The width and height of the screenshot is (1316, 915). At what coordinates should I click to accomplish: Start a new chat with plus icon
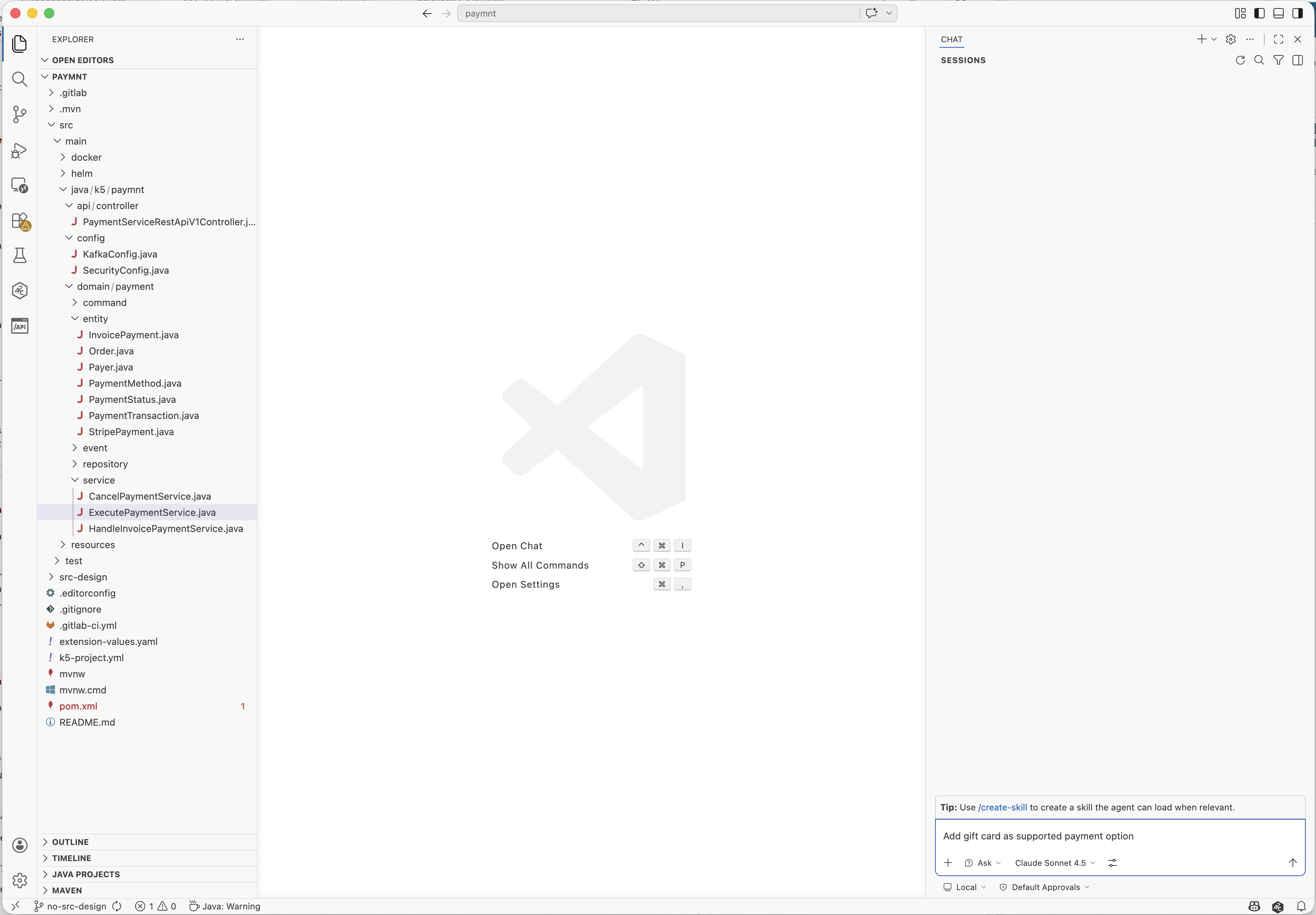(1202, 39)
